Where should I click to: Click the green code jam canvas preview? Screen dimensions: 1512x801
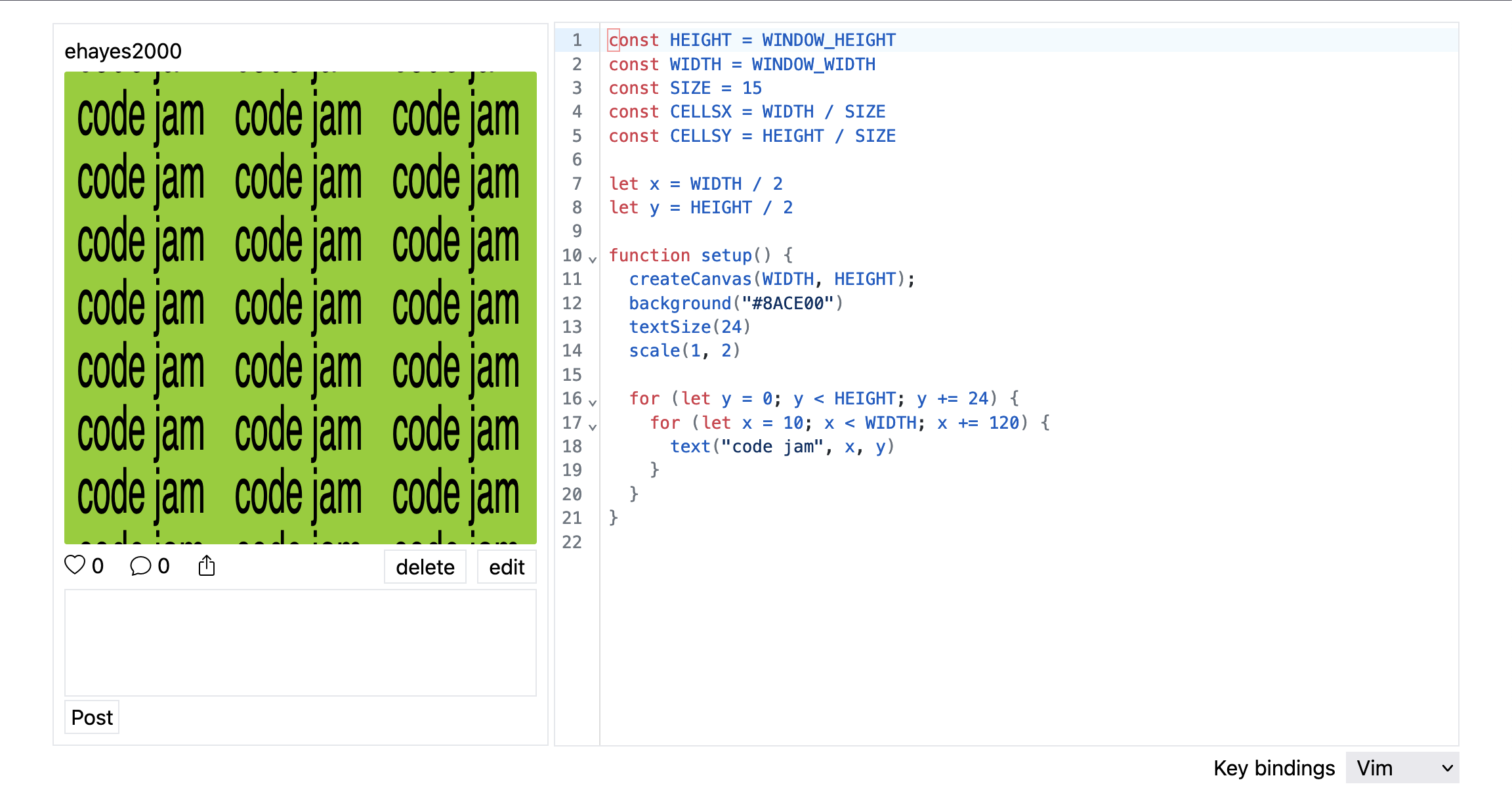(x=301, y=308)
